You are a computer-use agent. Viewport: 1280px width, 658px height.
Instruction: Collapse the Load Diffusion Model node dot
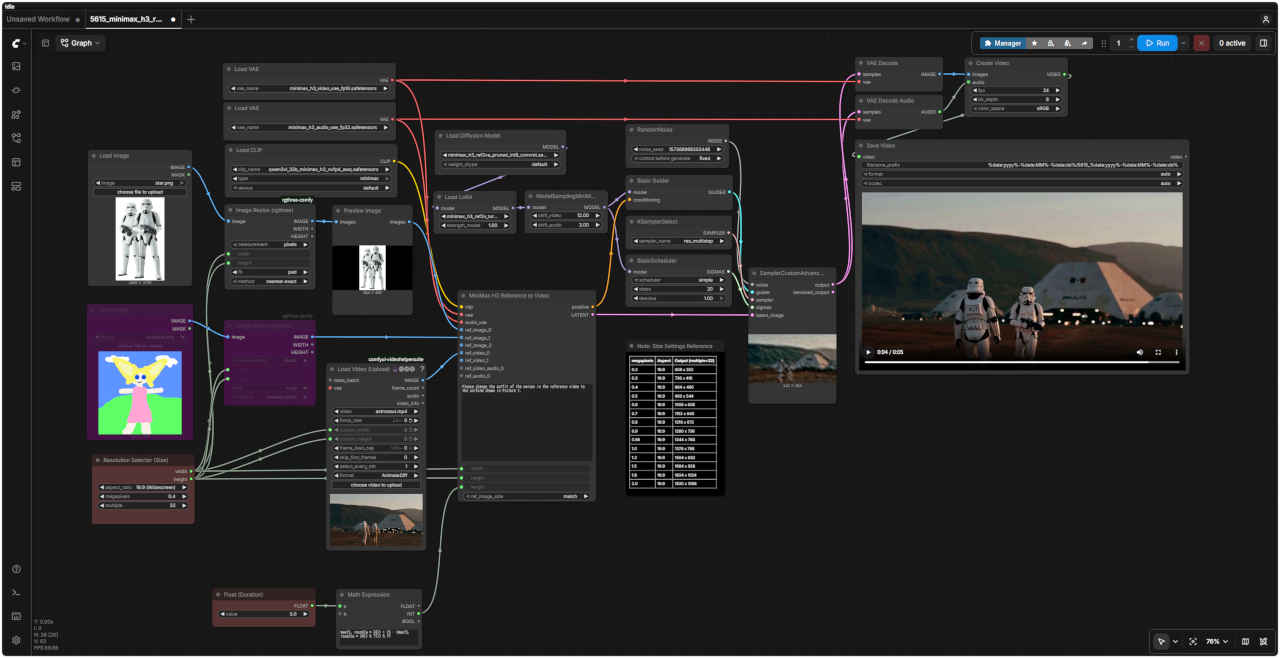(441, 135)
